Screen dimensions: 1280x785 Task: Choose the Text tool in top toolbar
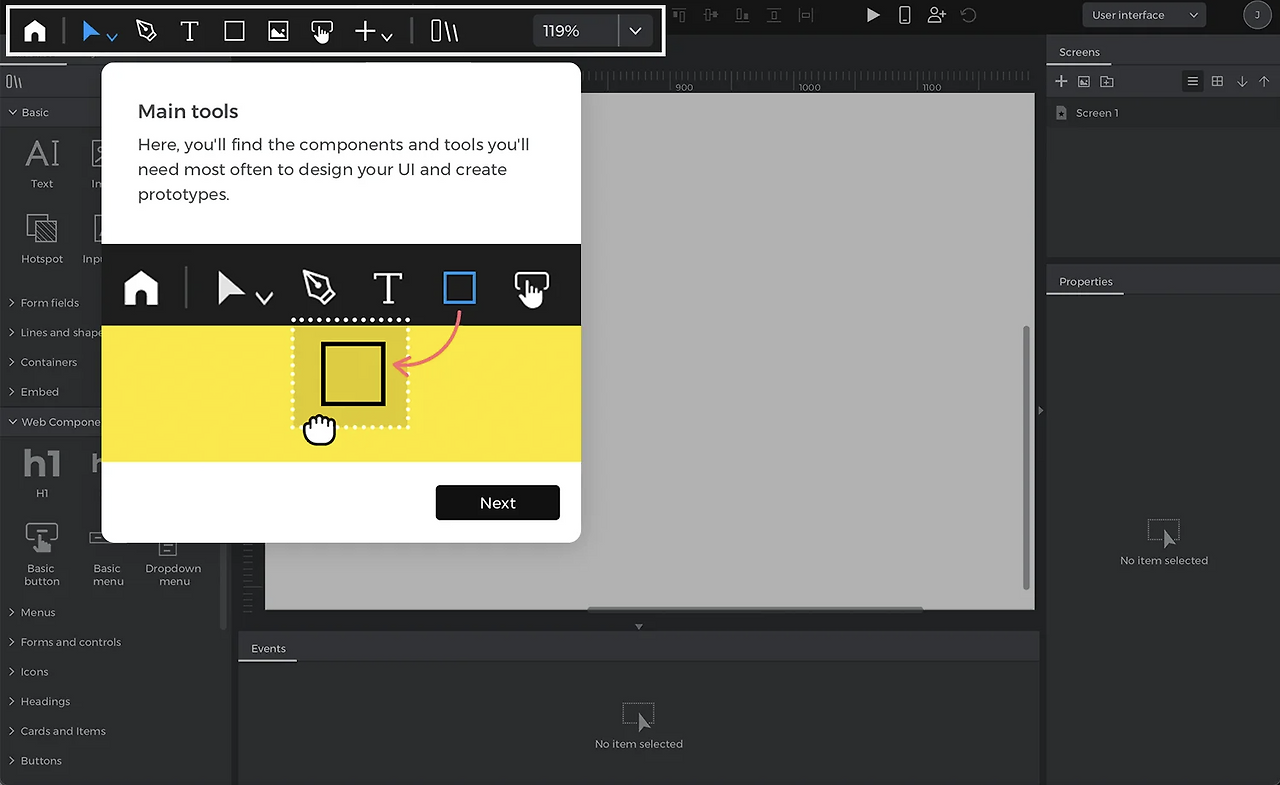coord(189,31)
